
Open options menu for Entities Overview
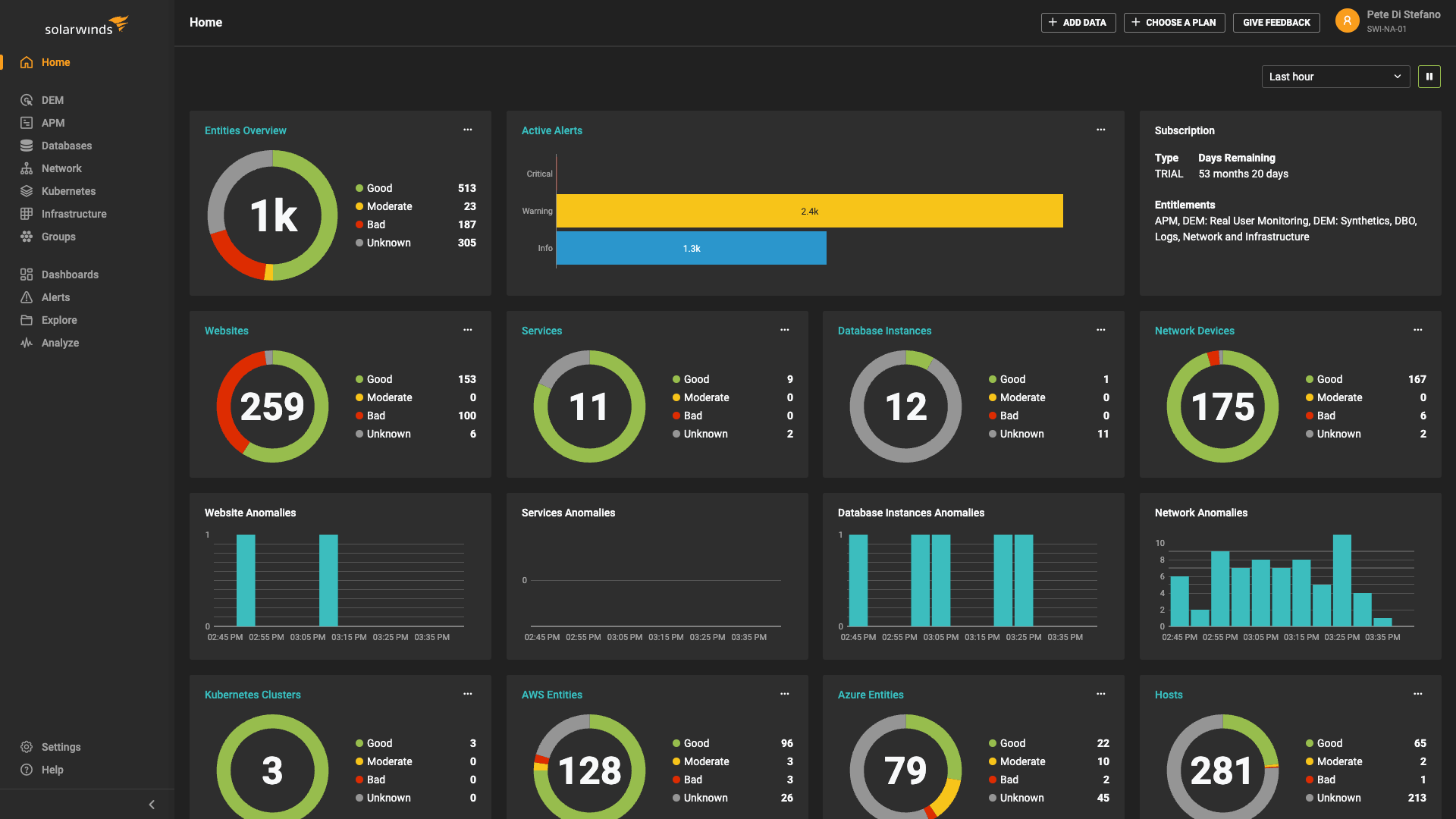coord(467,130)
